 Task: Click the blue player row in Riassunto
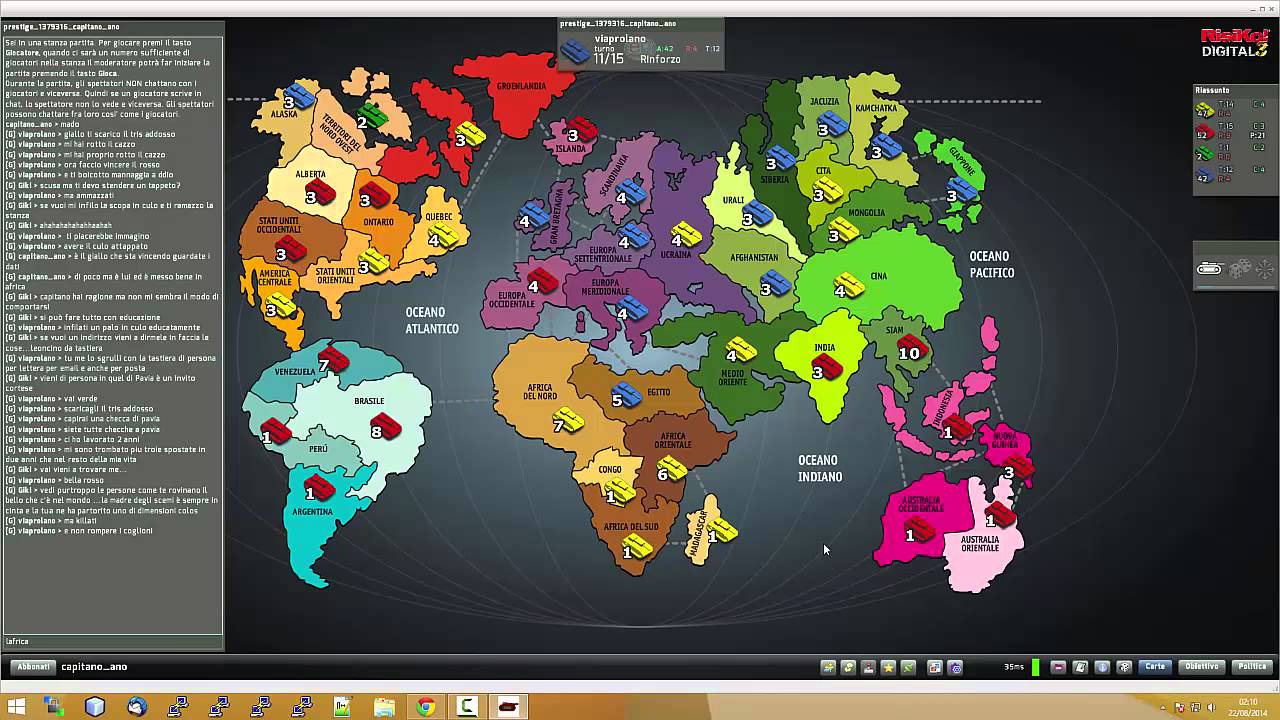click(x=1232, y=174)
